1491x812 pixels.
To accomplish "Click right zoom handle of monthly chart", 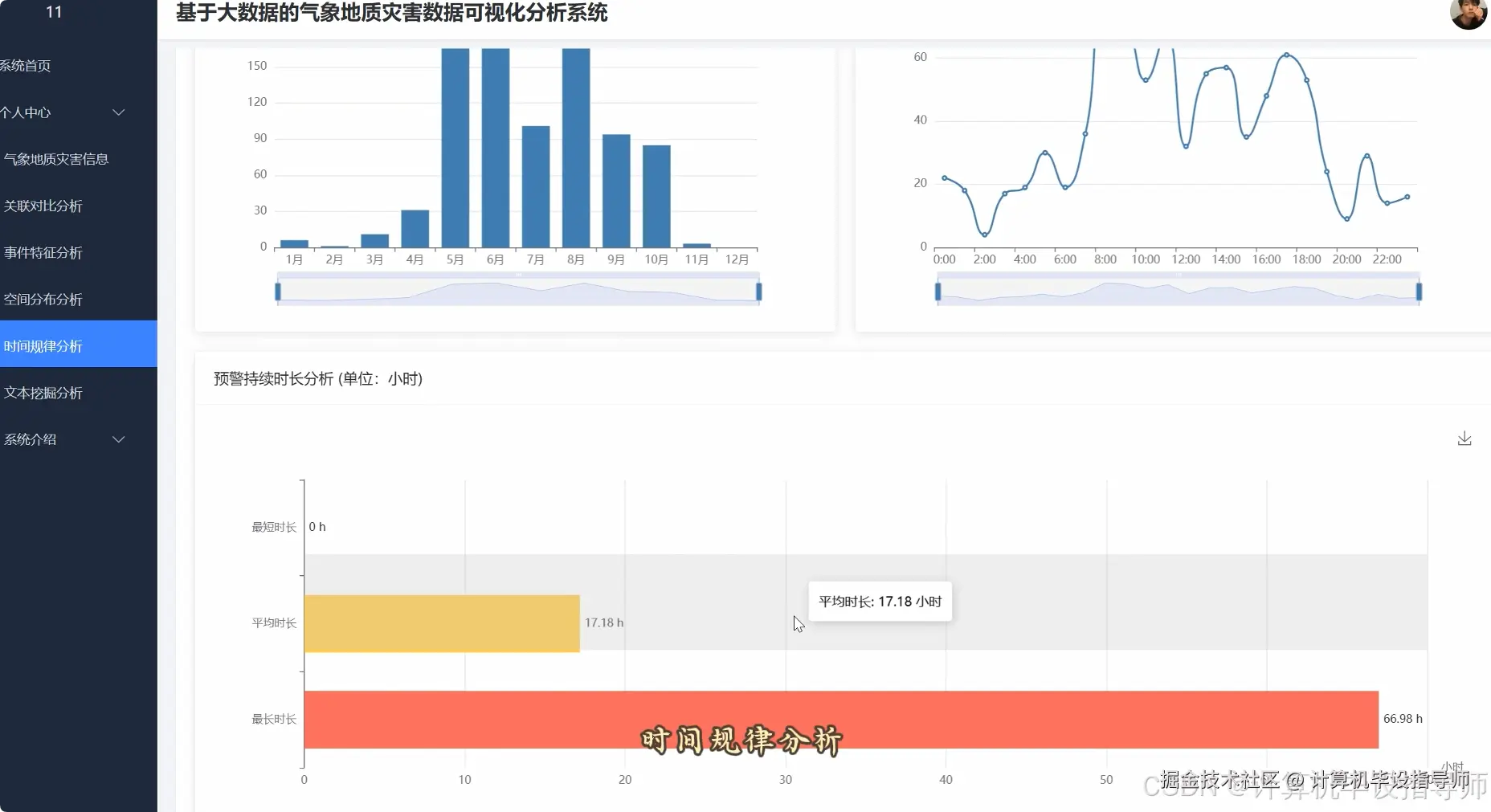I will click(759, 292).
